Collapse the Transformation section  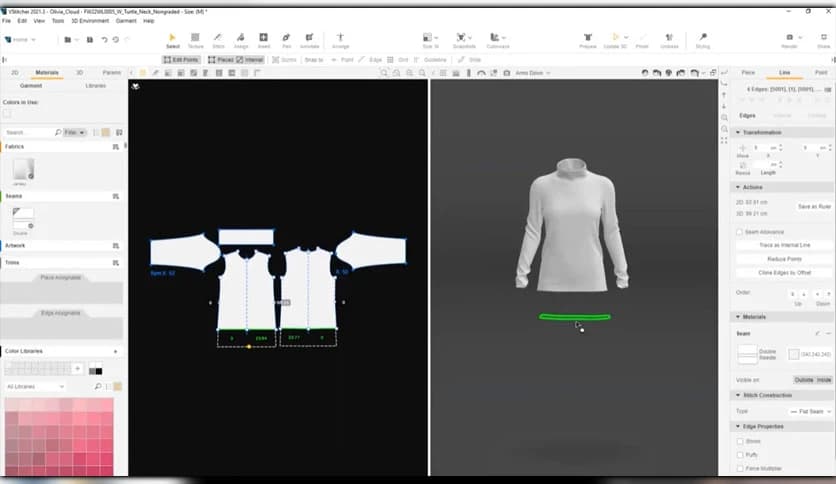point(738,132)
